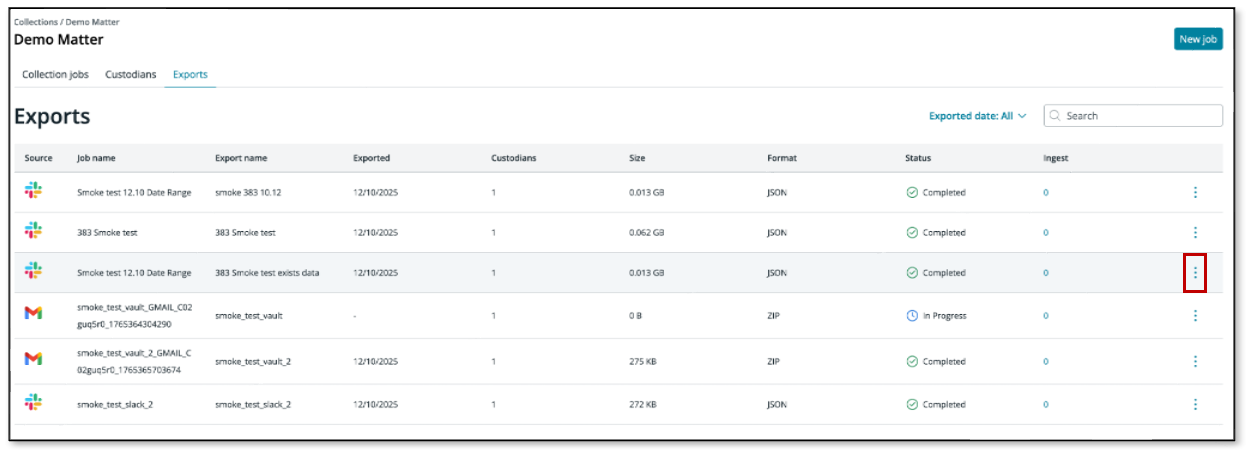Screen dimensions: 1250x456
Task: Click Slack icon for smoke_test_slack_2 export
Action: coord(33,404)
